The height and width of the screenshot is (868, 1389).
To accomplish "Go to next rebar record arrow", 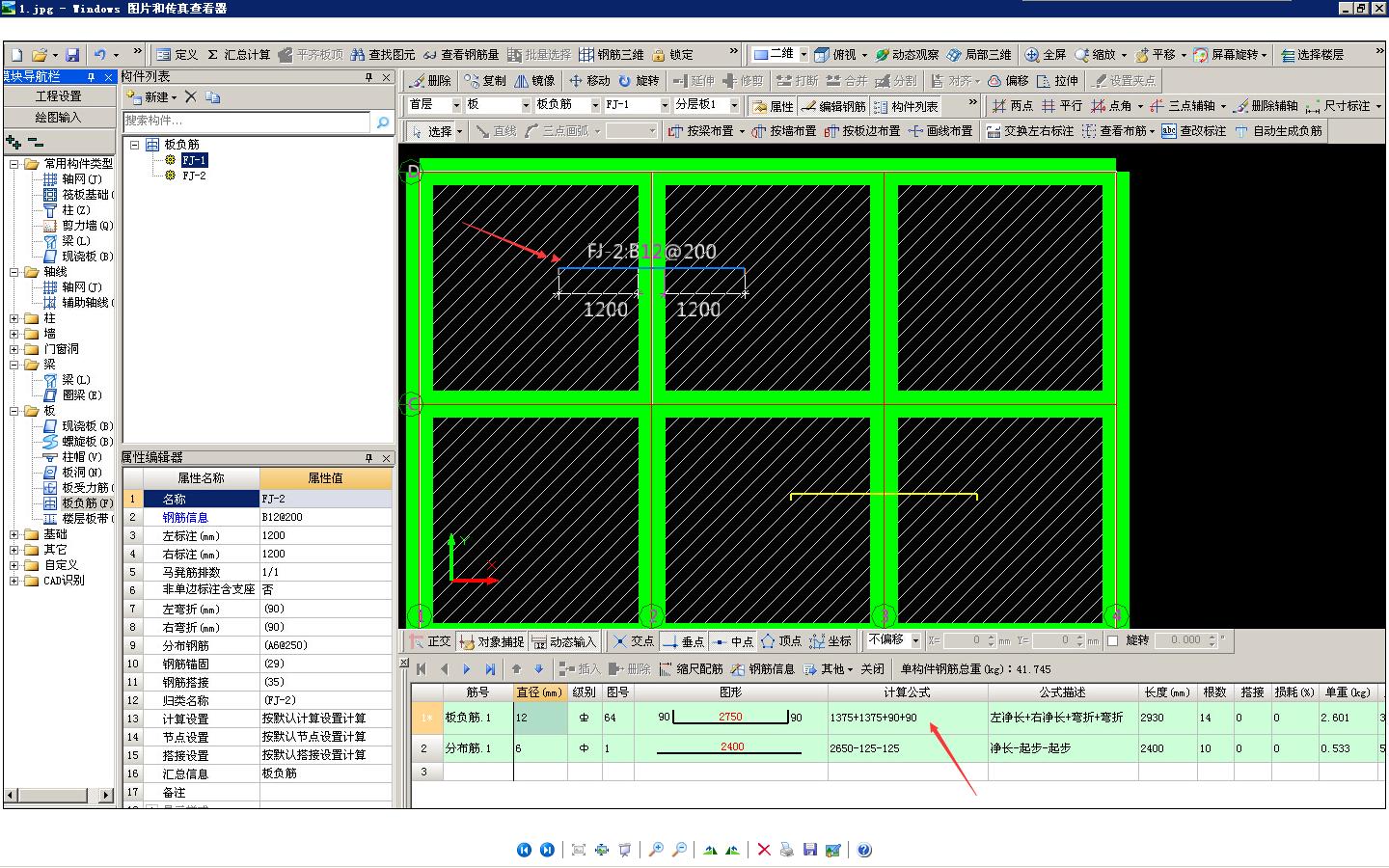I will pos(467,669).
